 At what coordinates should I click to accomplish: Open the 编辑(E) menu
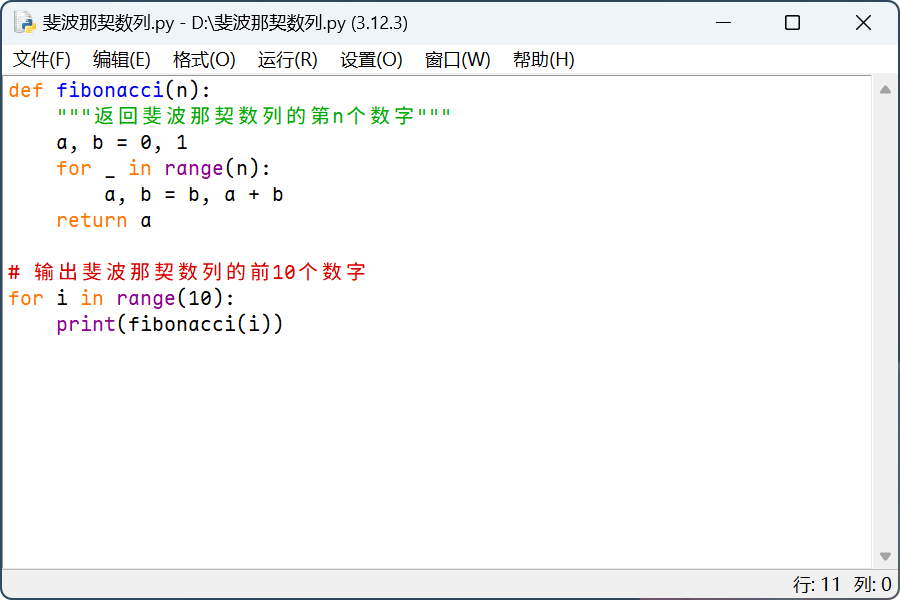[x=122, y=60]
